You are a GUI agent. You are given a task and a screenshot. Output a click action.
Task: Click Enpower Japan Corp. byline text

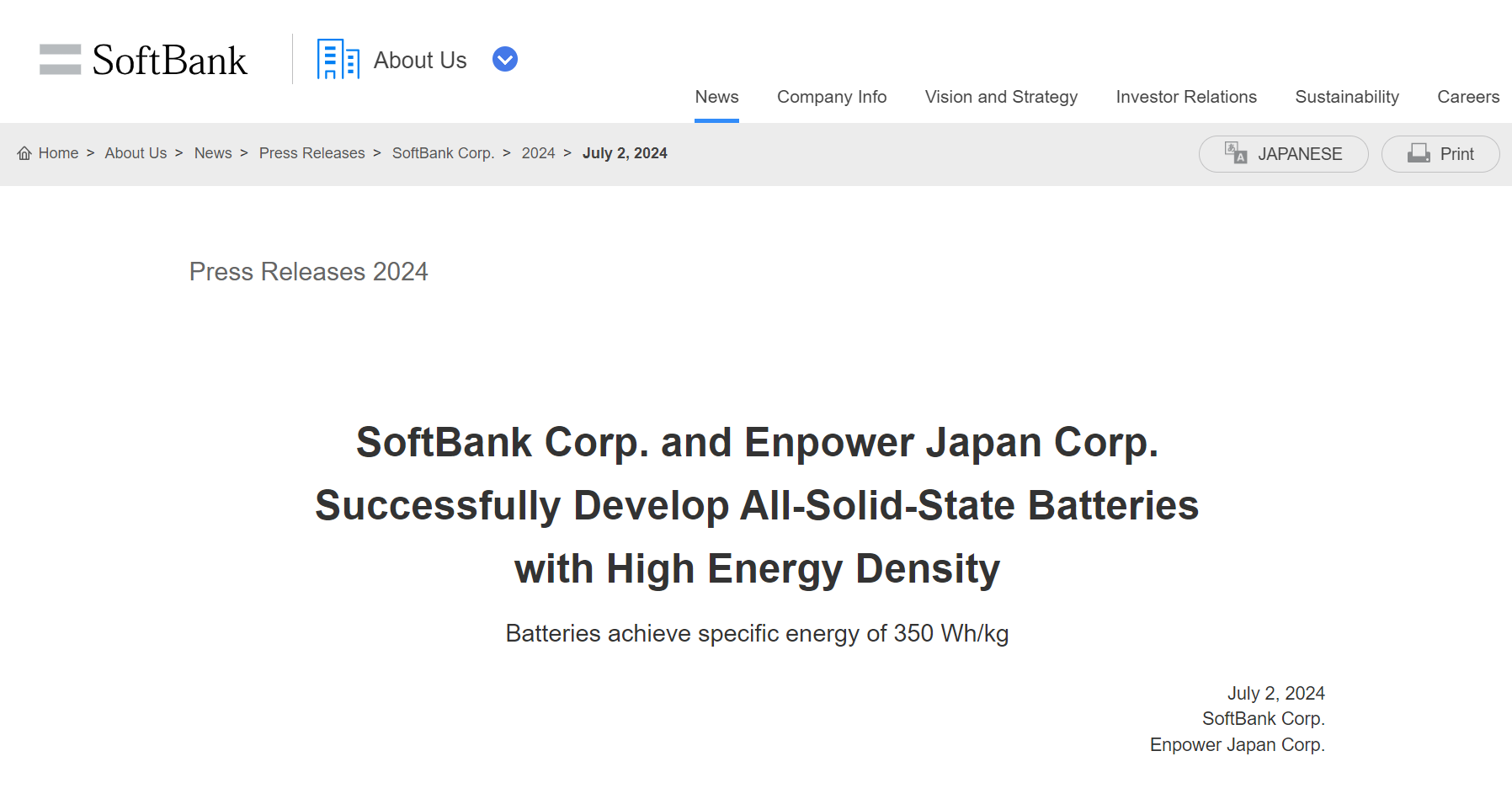(x=1237, y=744)
